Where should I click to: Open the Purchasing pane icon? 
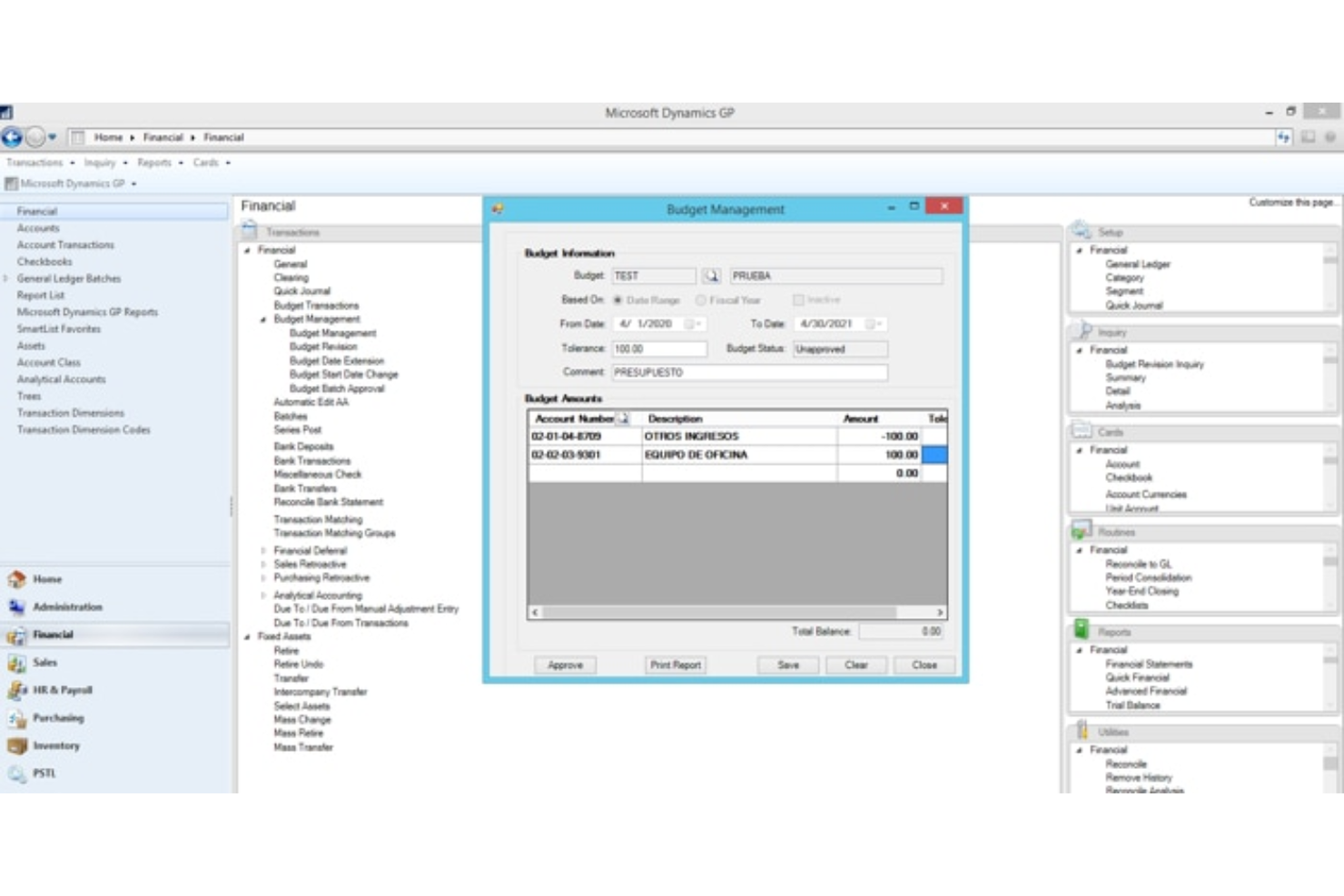(x=16, y=718)
